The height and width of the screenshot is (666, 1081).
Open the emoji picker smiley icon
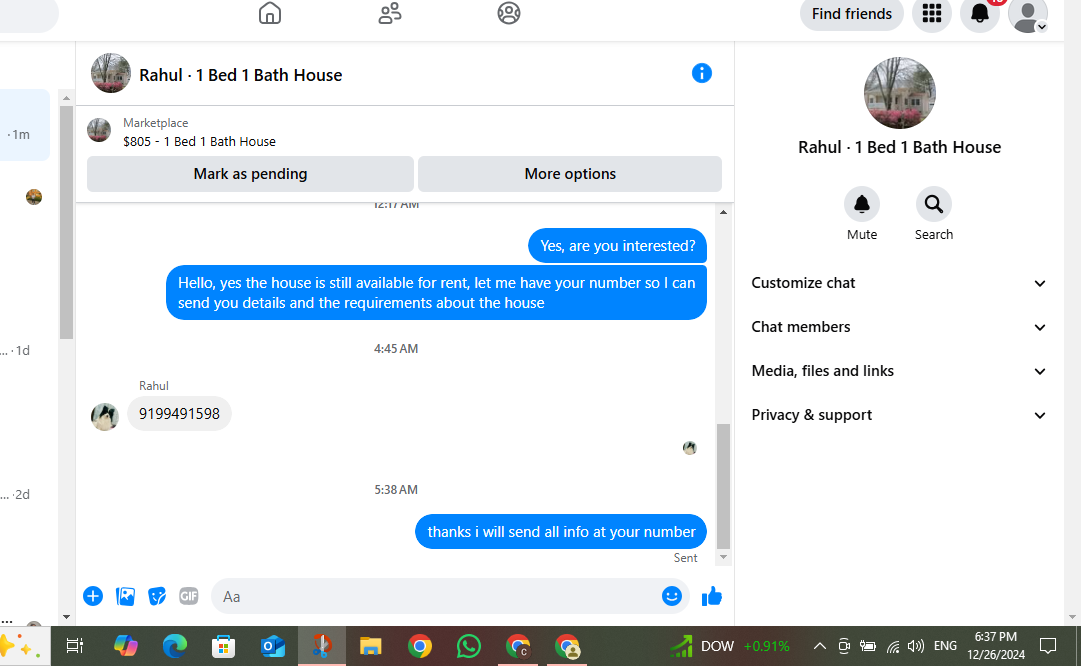pyautogui.click(x=671, y=596)
